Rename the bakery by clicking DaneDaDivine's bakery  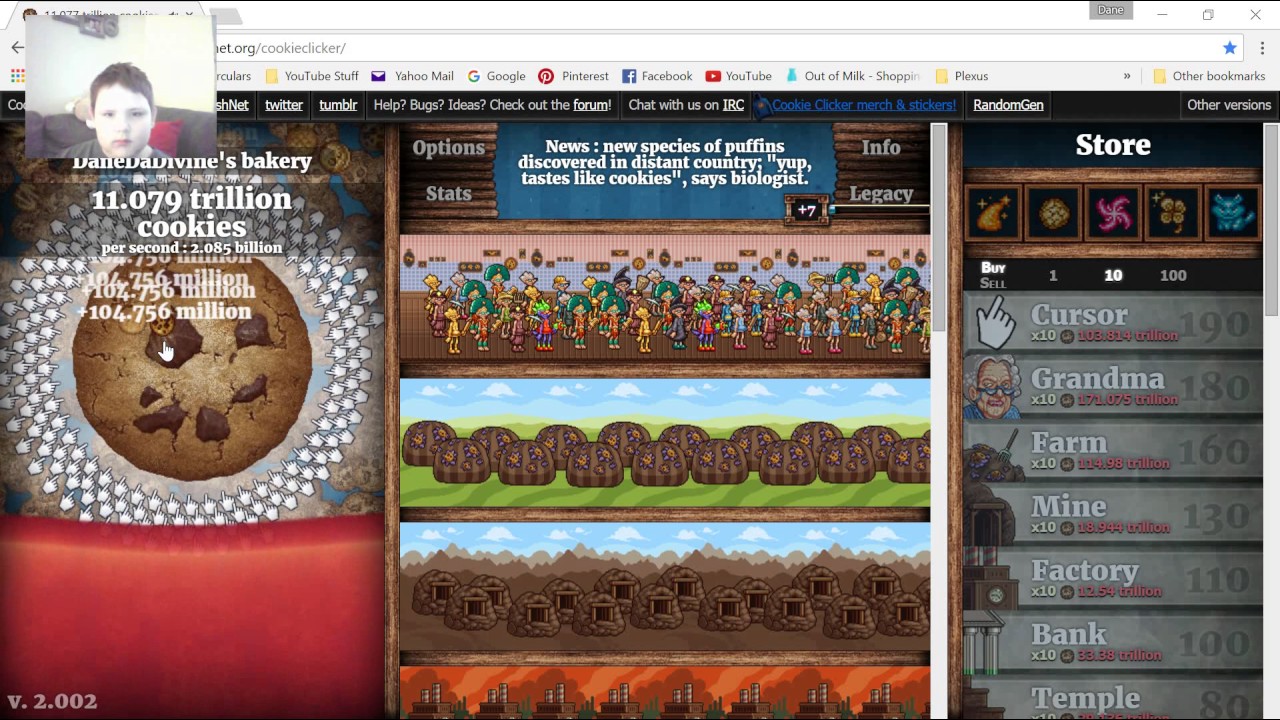click(192, 161)
